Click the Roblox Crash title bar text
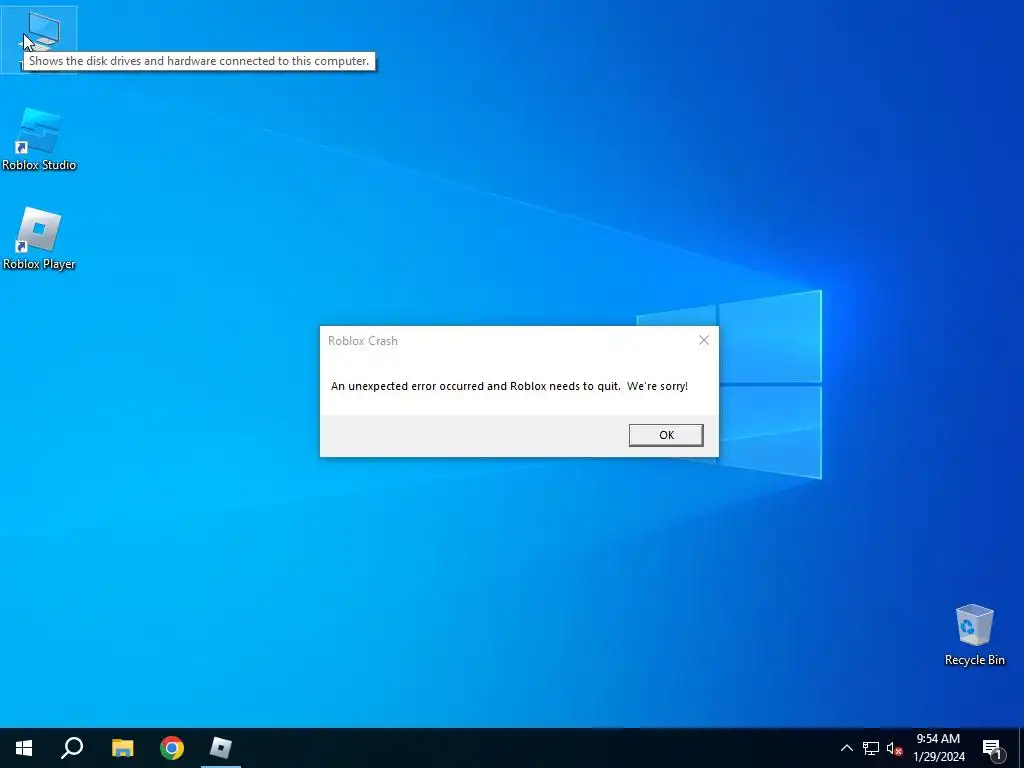This screenshot has width=1024, height=768. pos(362,341)
